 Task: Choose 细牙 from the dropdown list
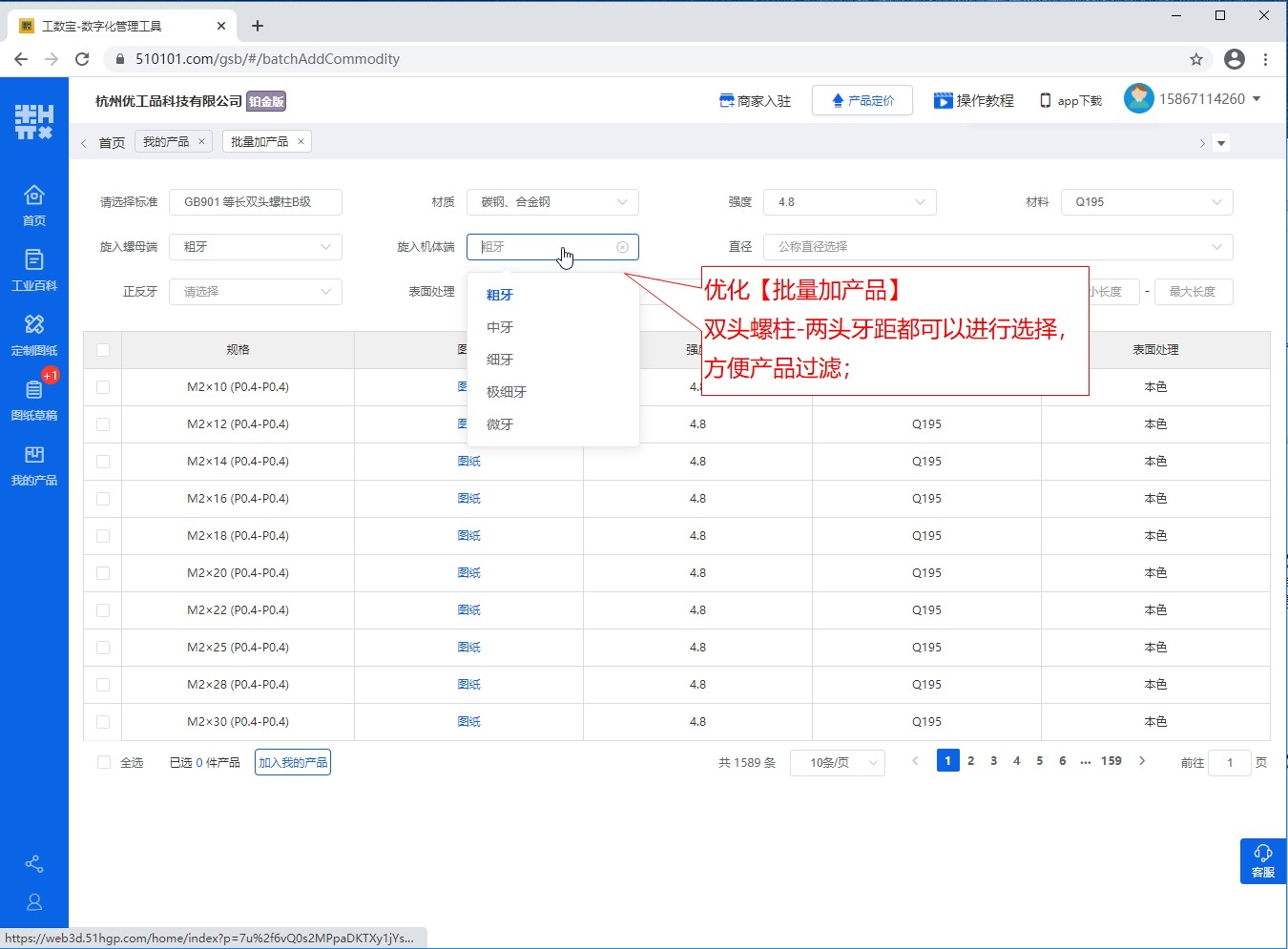(x=500, y=360)
